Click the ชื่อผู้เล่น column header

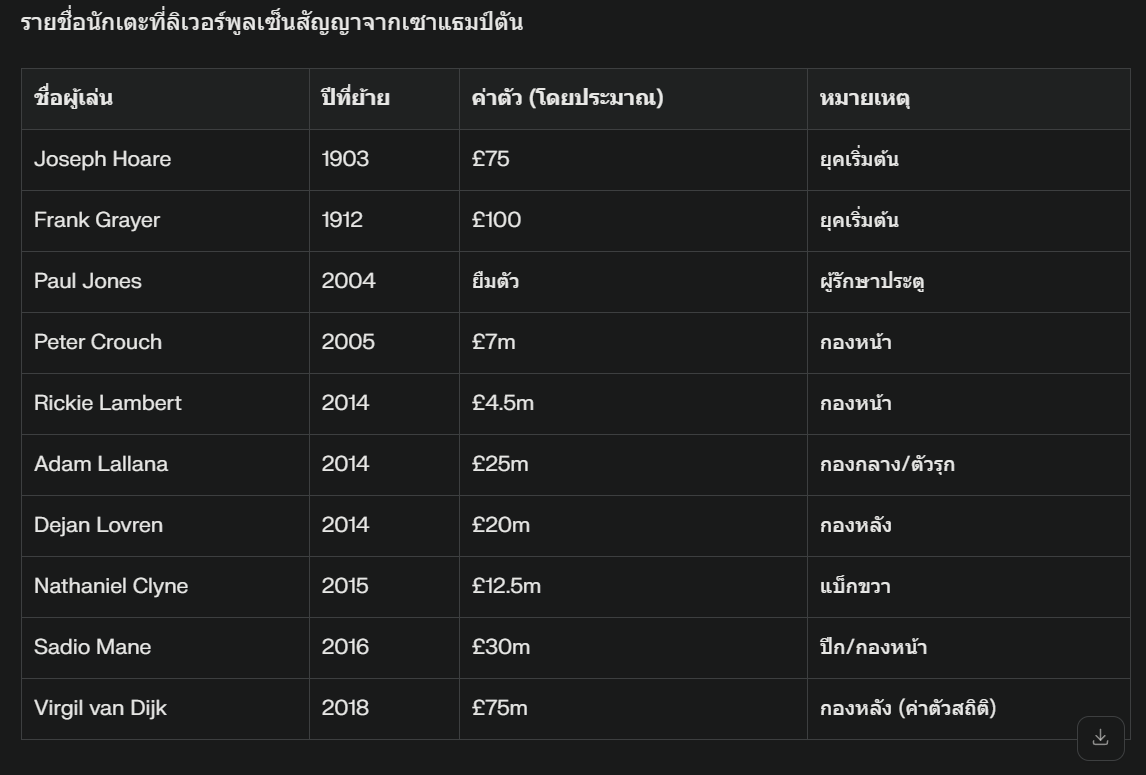[x=73, y=98]
